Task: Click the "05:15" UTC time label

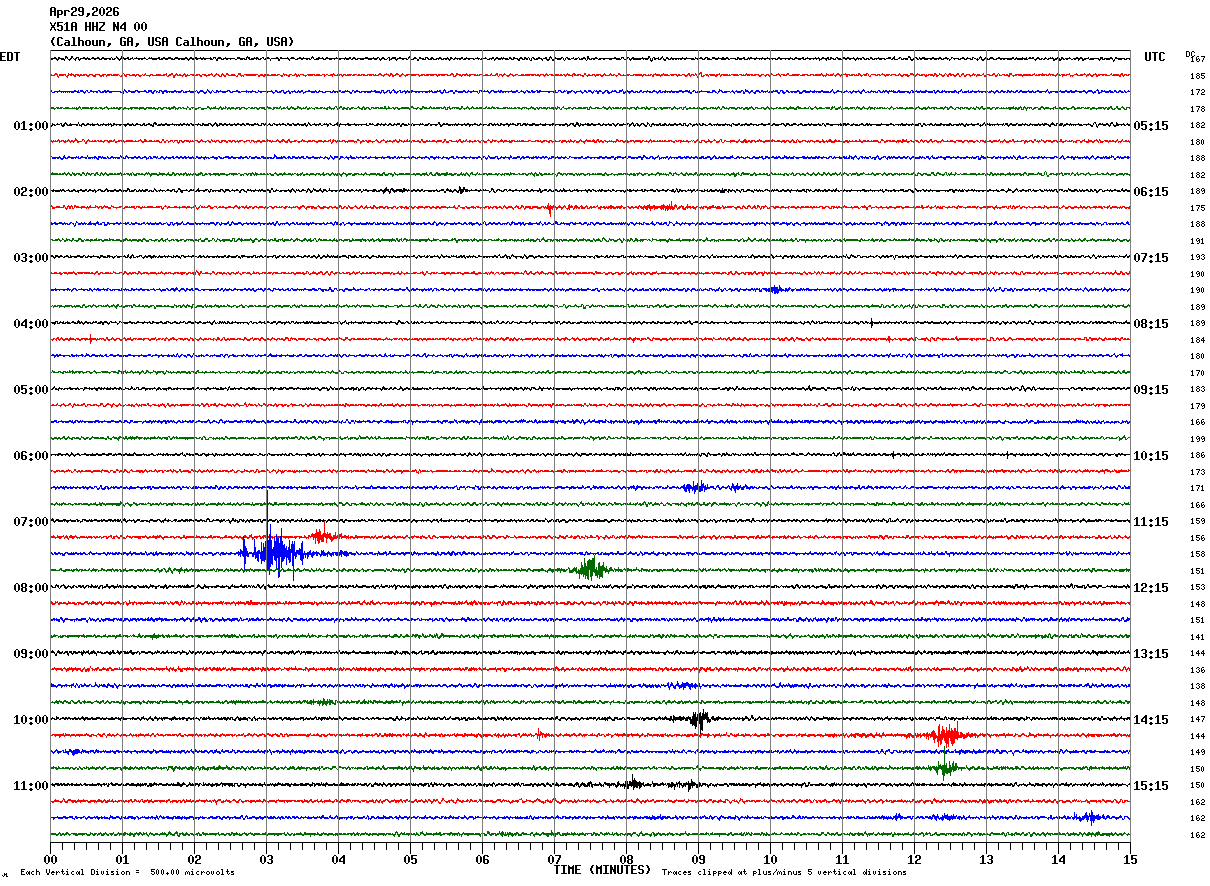Action: point(1150,126)
